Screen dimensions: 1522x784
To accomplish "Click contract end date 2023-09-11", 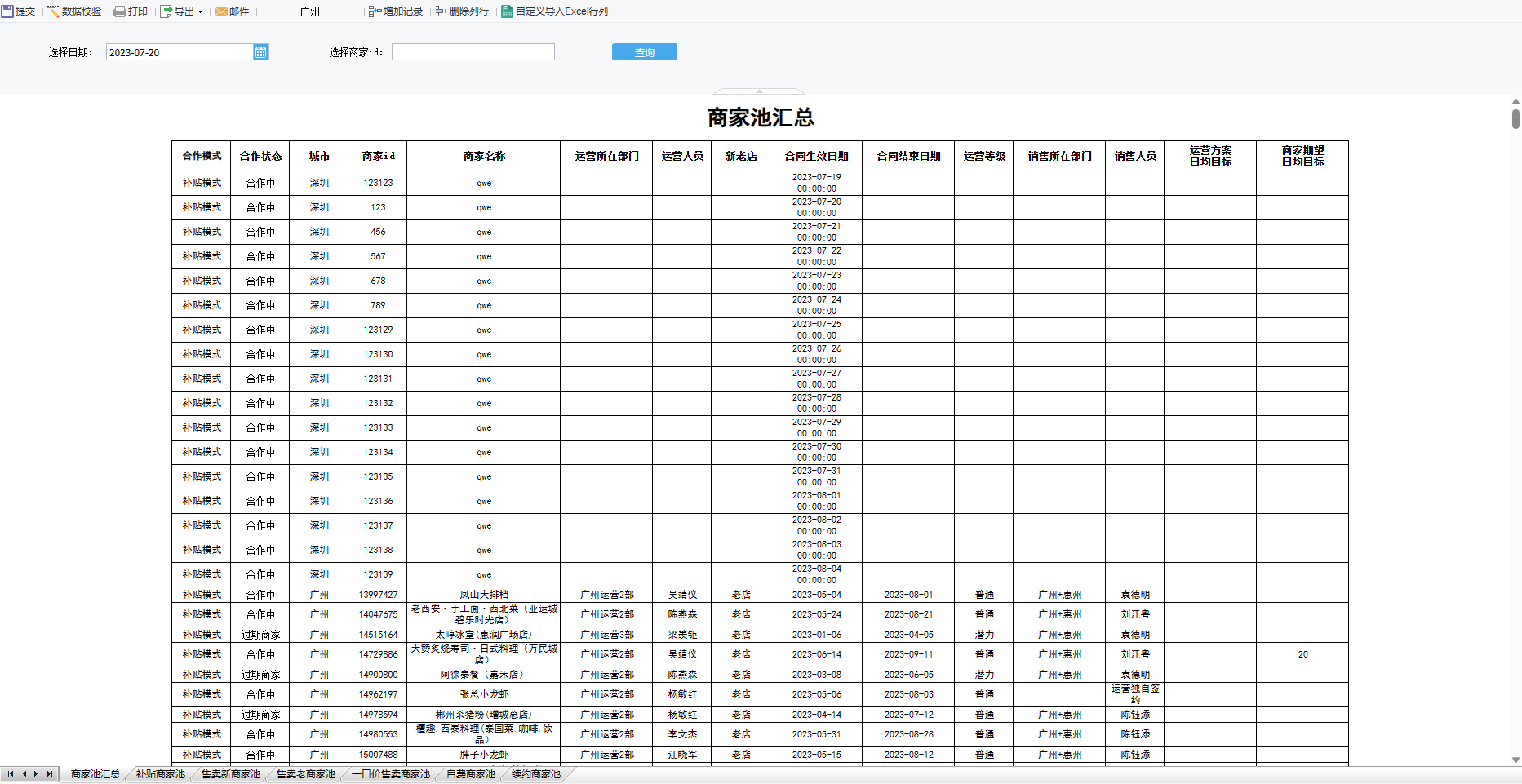I will [908, 654].
